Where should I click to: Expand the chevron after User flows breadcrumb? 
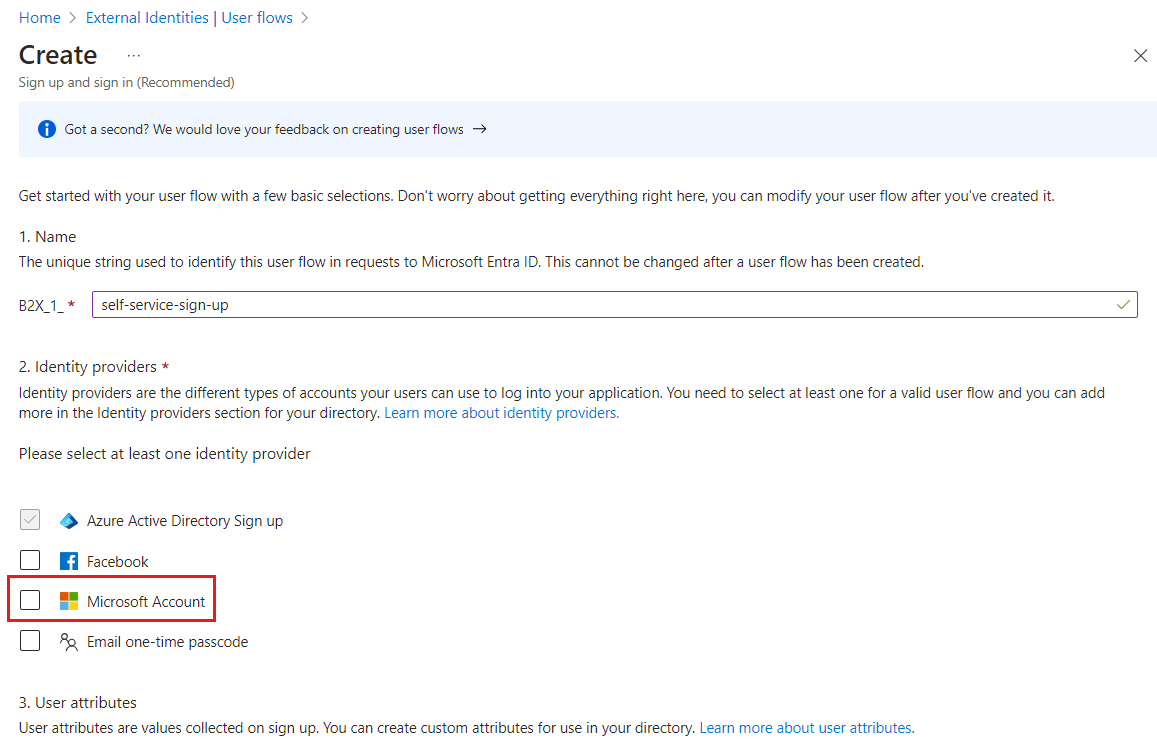[x=305, y=17]
